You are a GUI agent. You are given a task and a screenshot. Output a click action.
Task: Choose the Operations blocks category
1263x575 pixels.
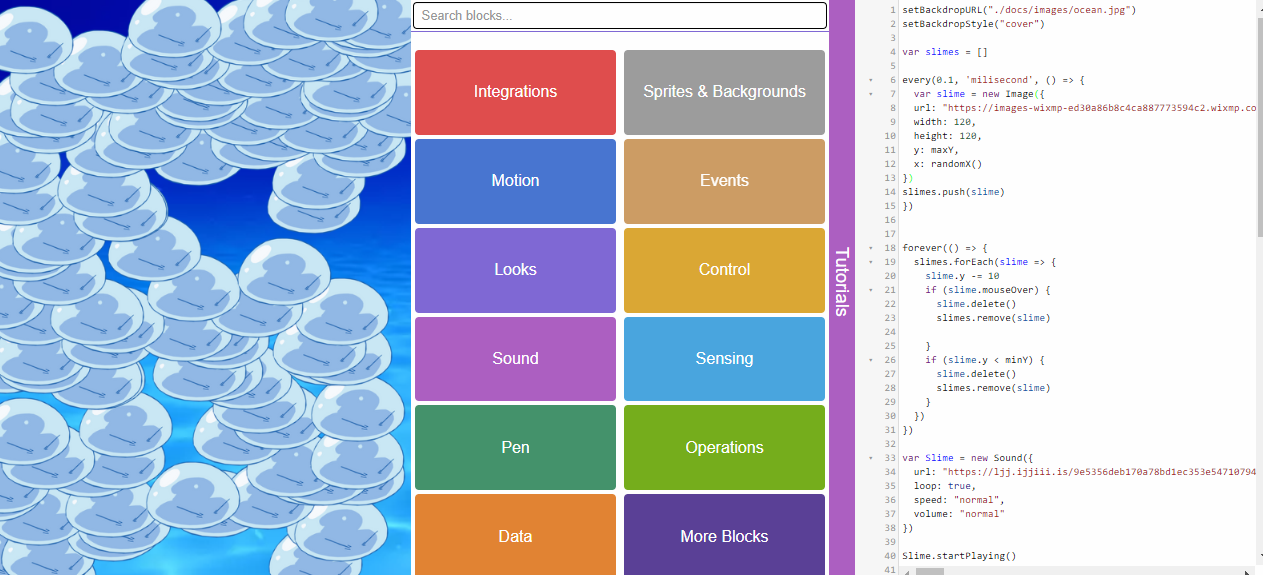[724, 448]
